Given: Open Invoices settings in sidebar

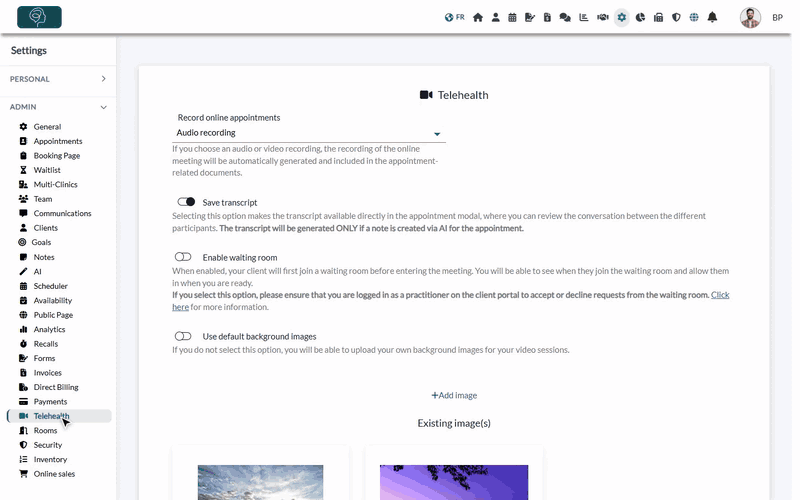Looking at the screenshot, I should (x=47, y=372).
